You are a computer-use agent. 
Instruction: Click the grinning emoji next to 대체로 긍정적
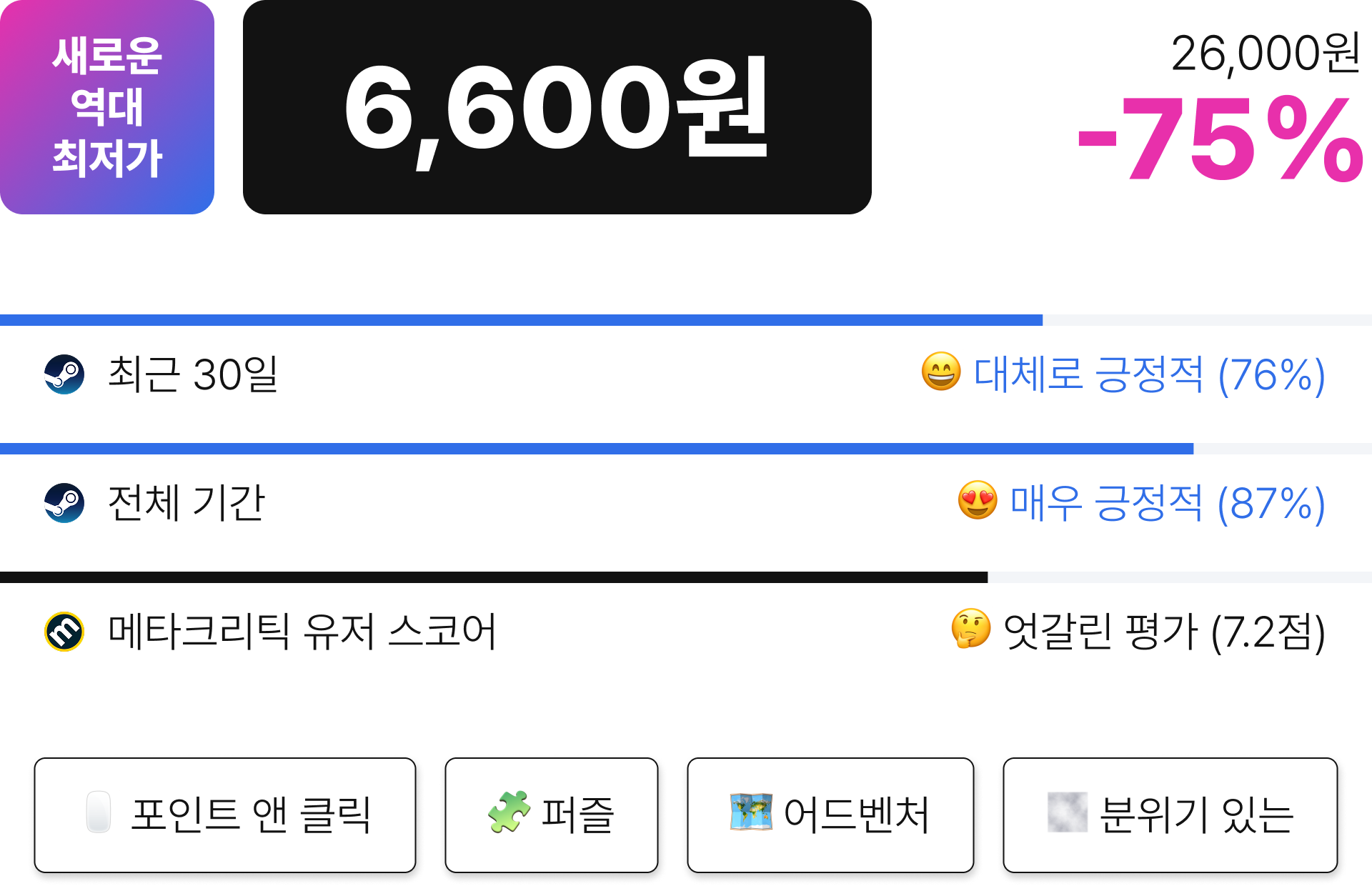click(941, 372)
